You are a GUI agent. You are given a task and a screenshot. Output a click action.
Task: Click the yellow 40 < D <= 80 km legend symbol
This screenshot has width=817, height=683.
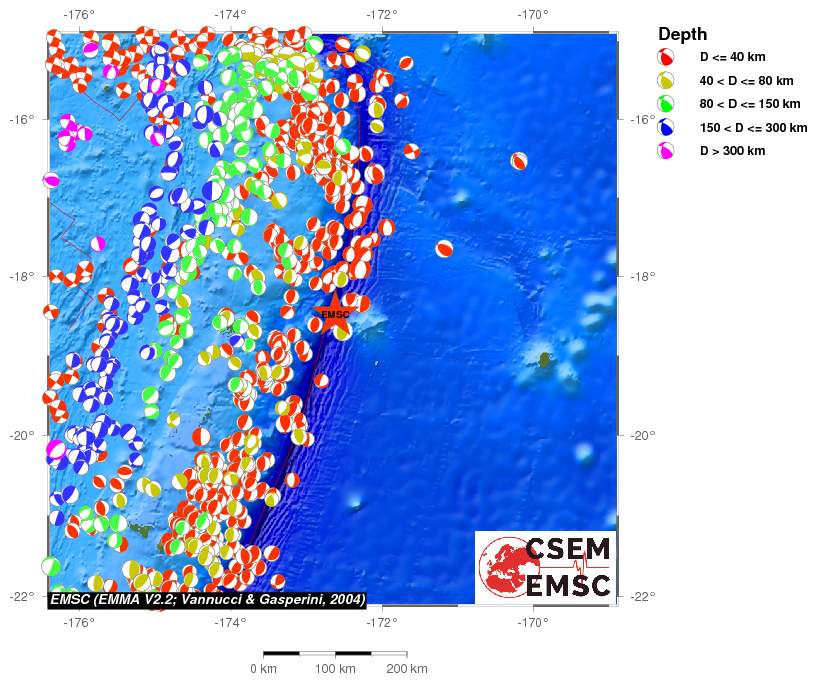[665, 80]
